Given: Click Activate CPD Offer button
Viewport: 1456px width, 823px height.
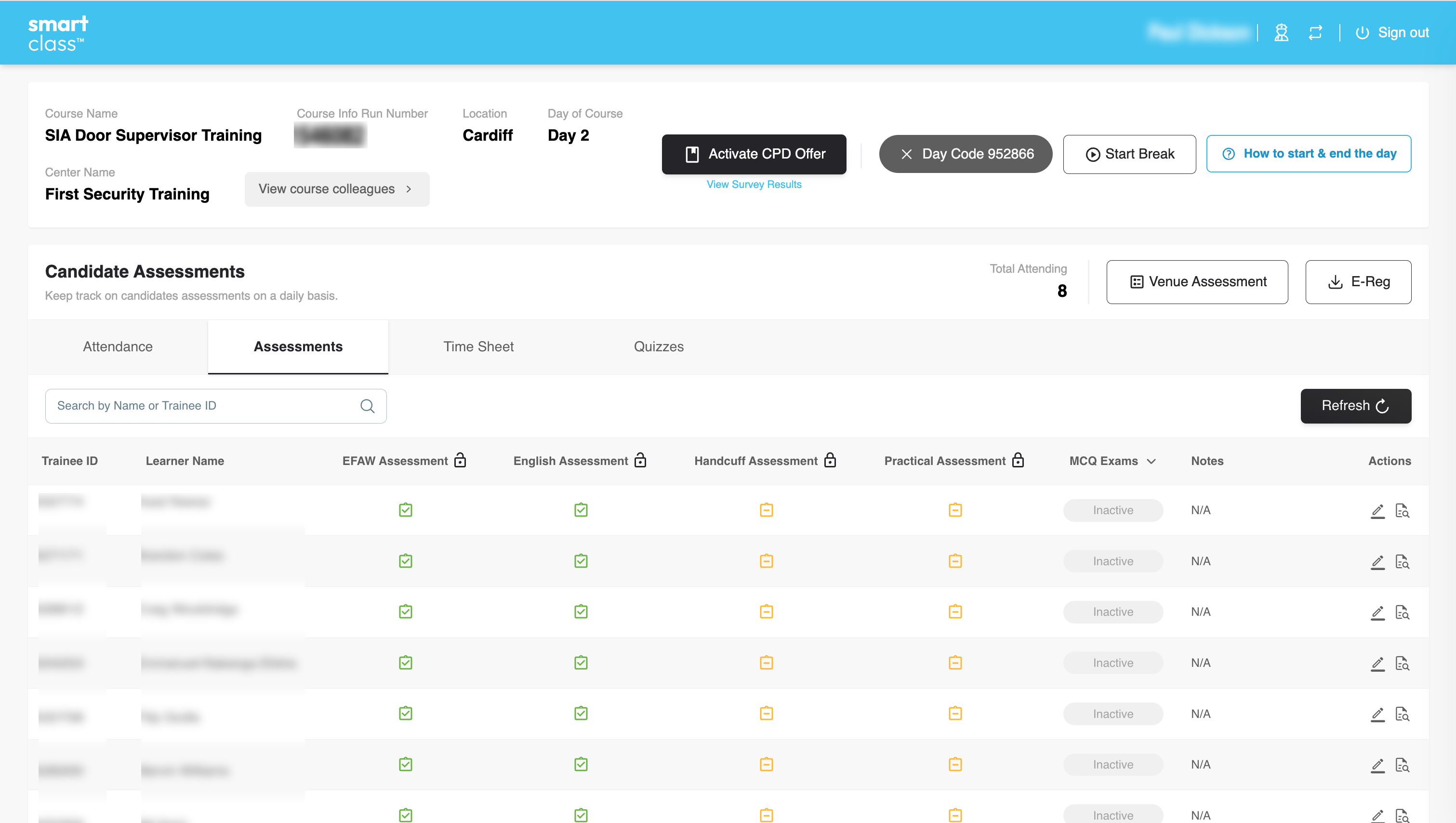Looking at the screenshot, I should coord(754,154).
